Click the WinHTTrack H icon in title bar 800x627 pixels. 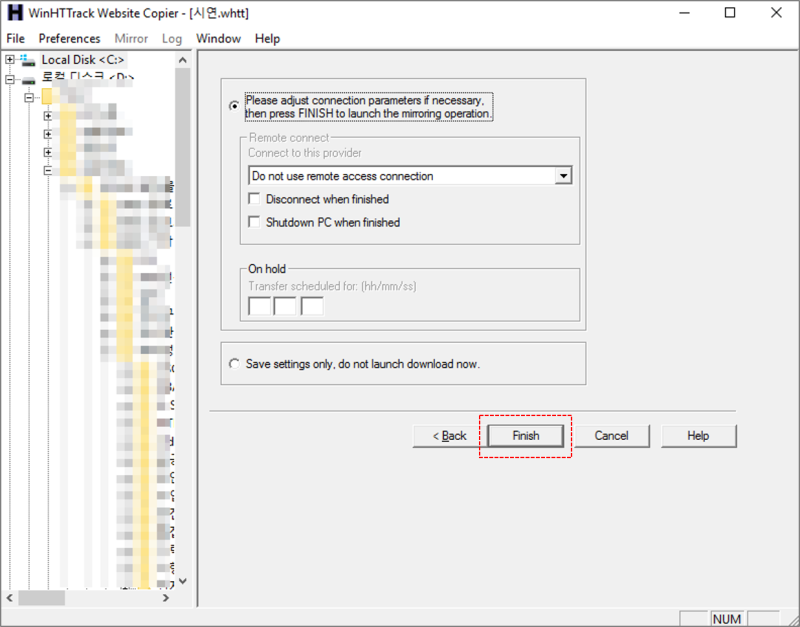(15, 13)
